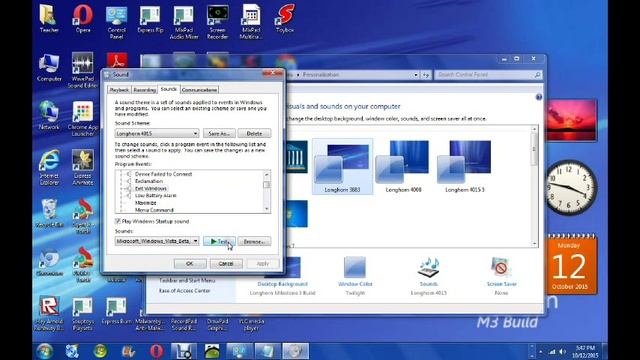Click the Program Events list scroll-down arrow

pos(267,209)
